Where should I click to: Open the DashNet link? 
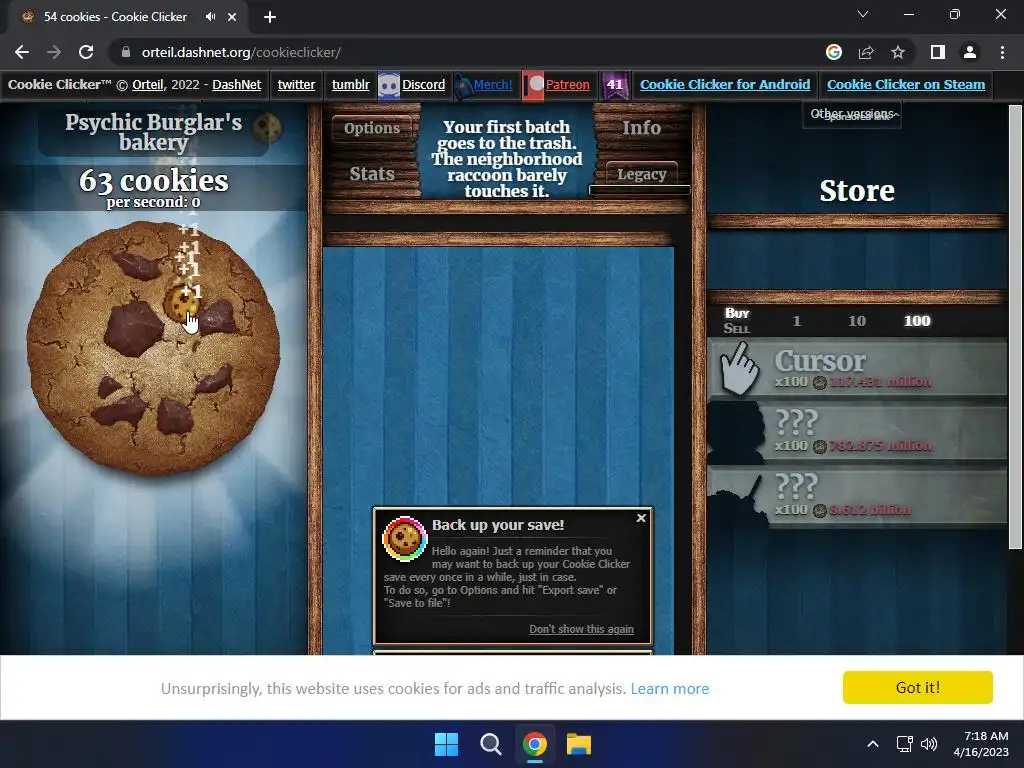(x=236, y=85)
